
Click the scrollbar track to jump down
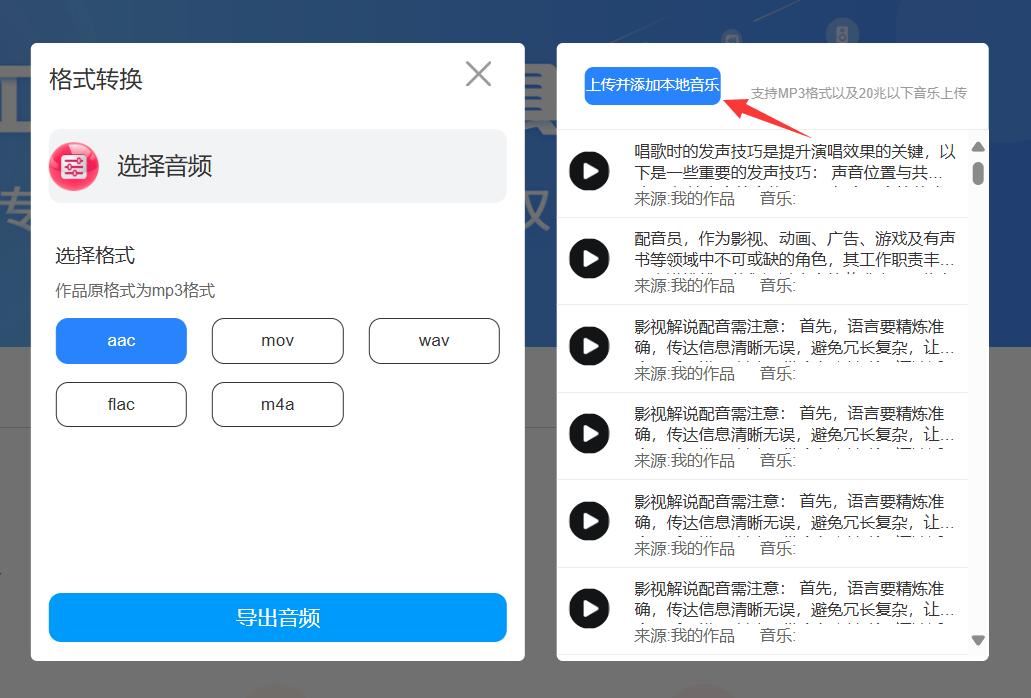(977, 400)
